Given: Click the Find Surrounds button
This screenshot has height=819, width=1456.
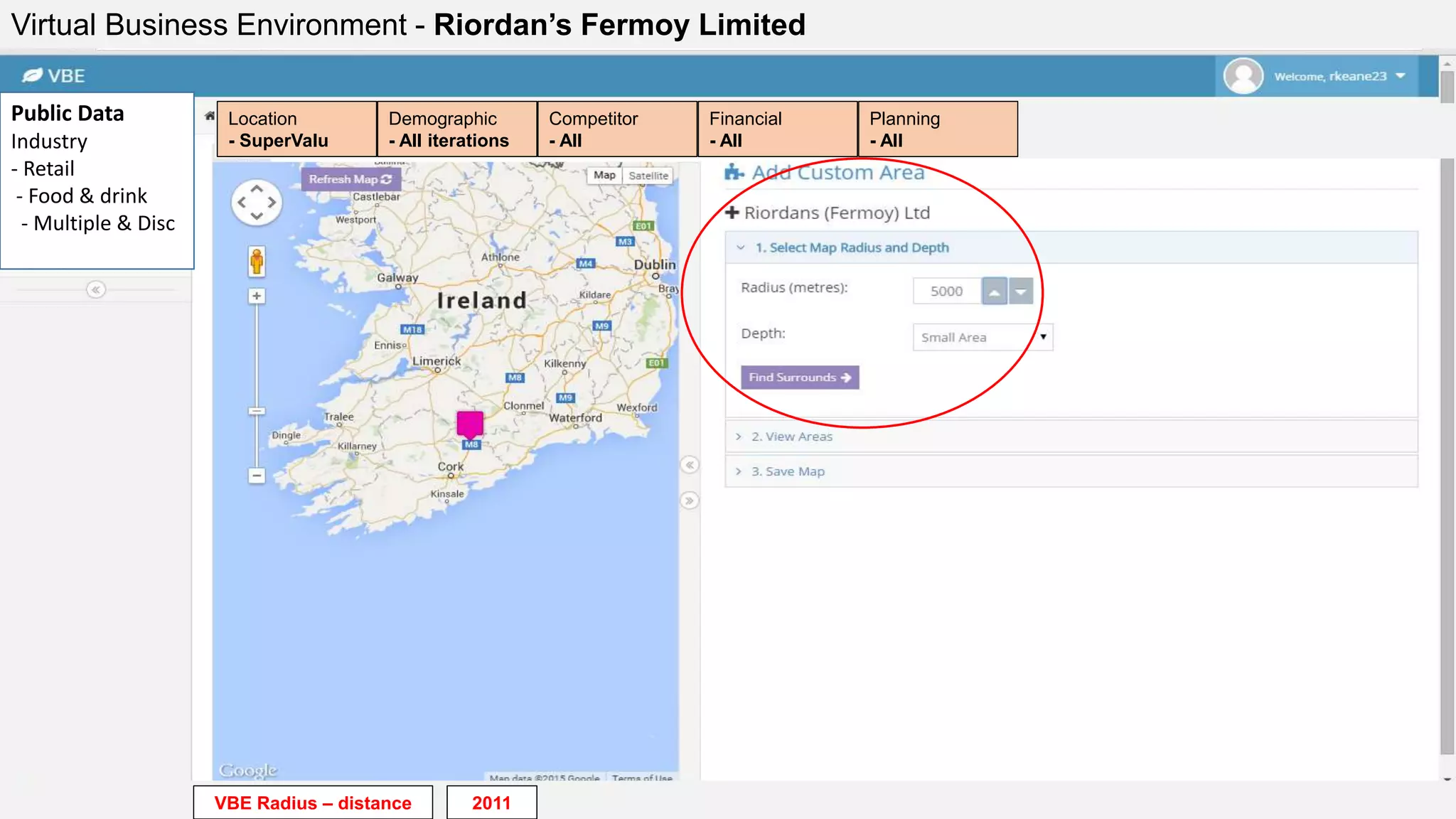Looking at the screenshot, I should [x=800, y=378].
